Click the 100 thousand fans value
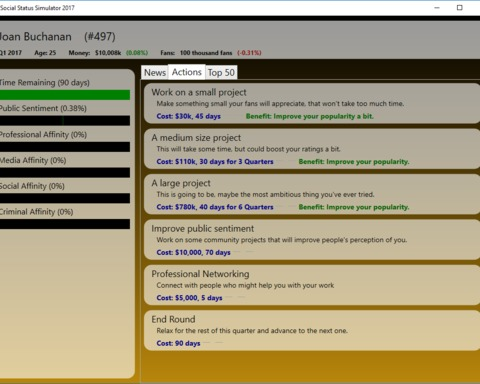Image resolution: width=480 pixels, height=384 pixels. click(x=206, y=53)
